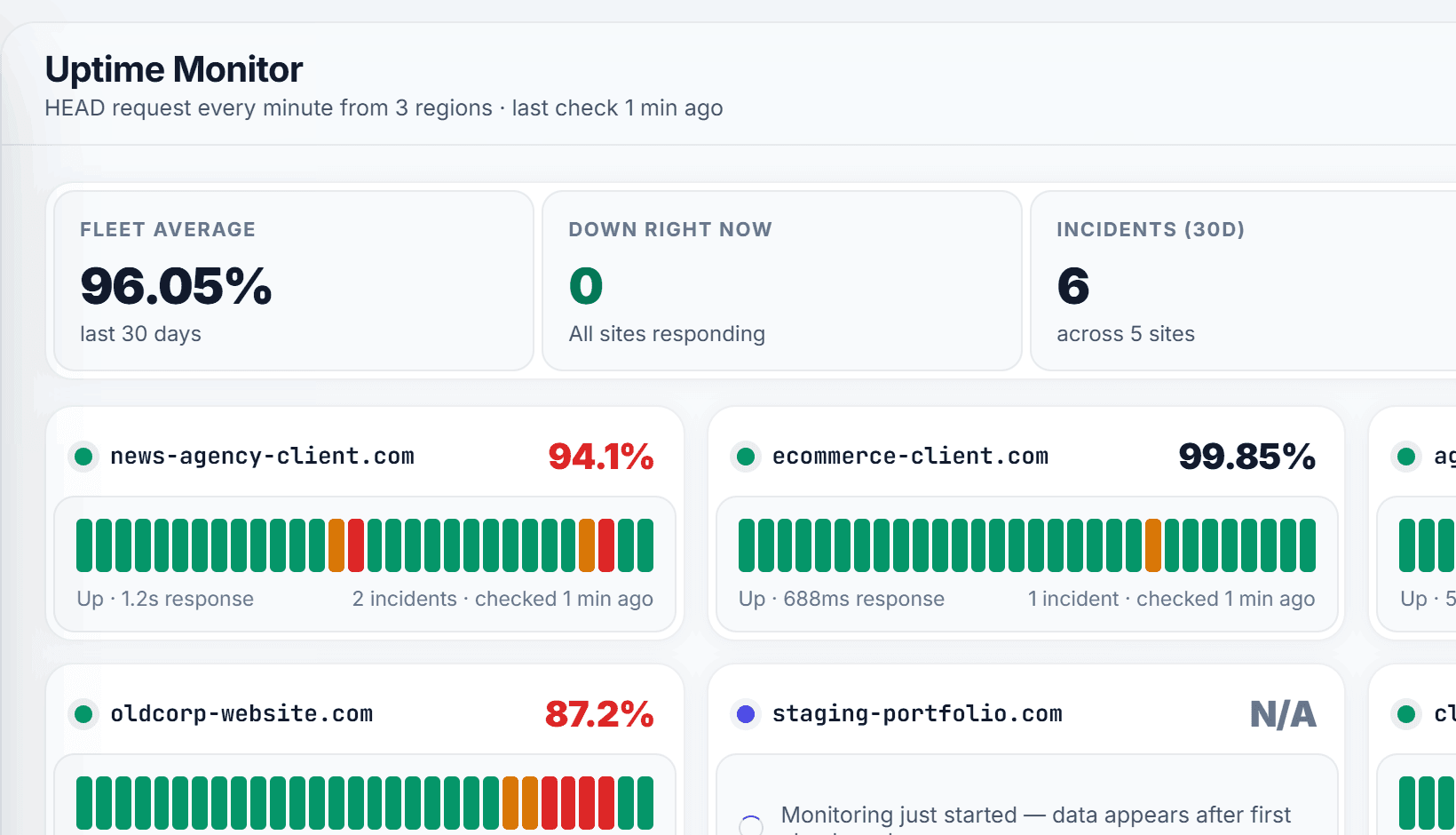Click '1 incident · checked 1 min ago' text
This screenshot has height=835, width=1456.
tap(1171, 599)
